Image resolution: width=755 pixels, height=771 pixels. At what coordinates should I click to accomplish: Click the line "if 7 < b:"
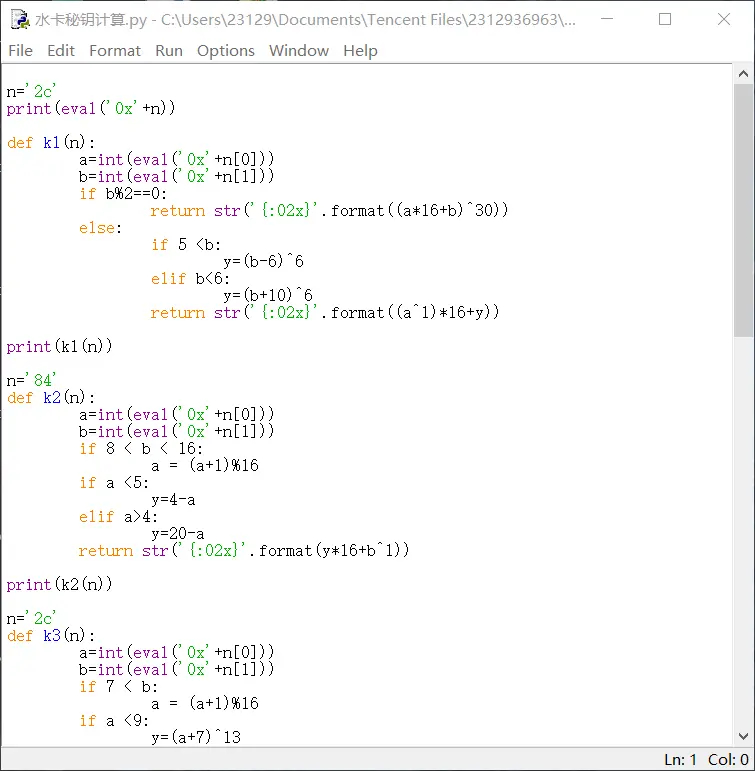[119, 686]
